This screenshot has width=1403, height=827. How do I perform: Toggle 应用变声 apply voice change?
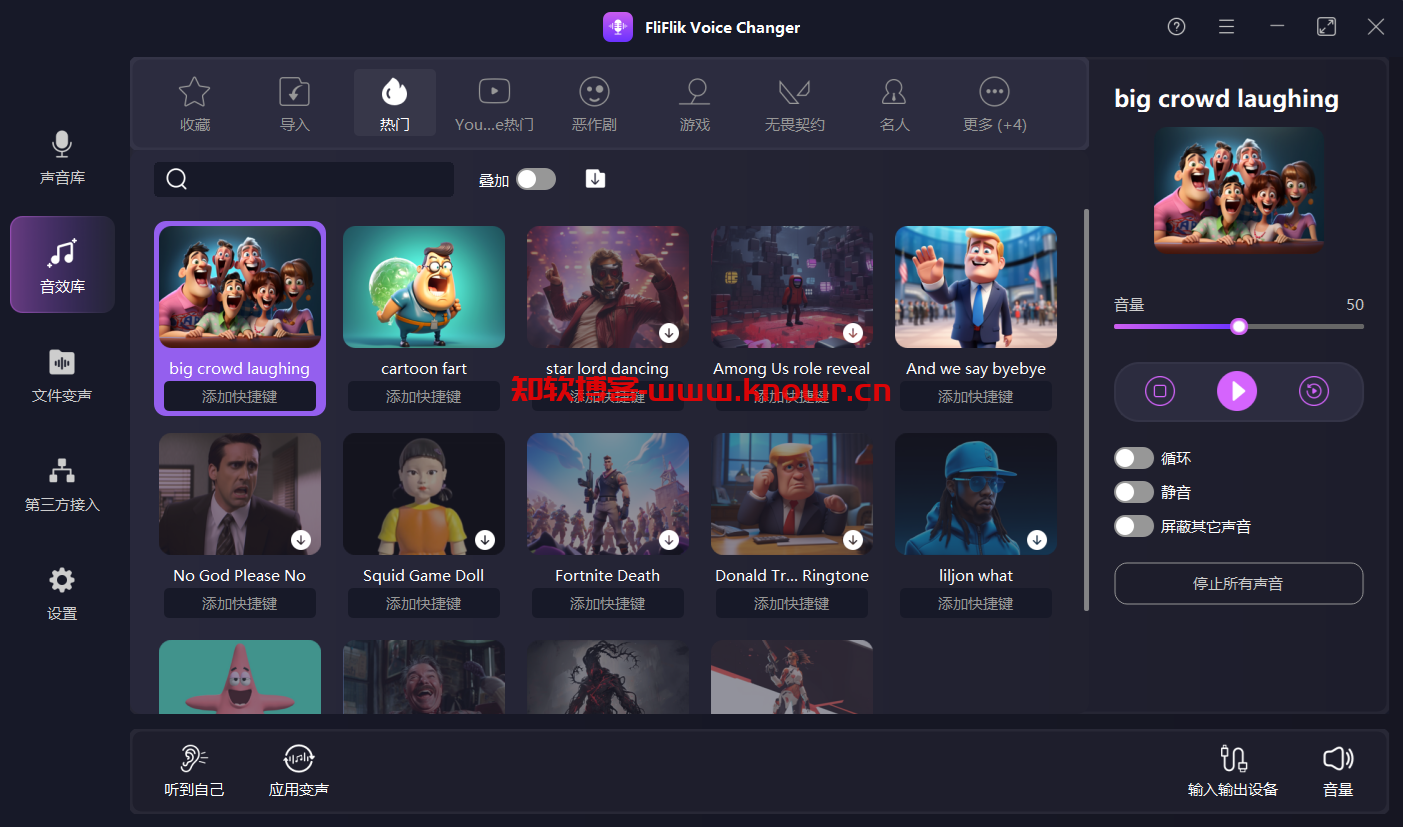[299, 770]
